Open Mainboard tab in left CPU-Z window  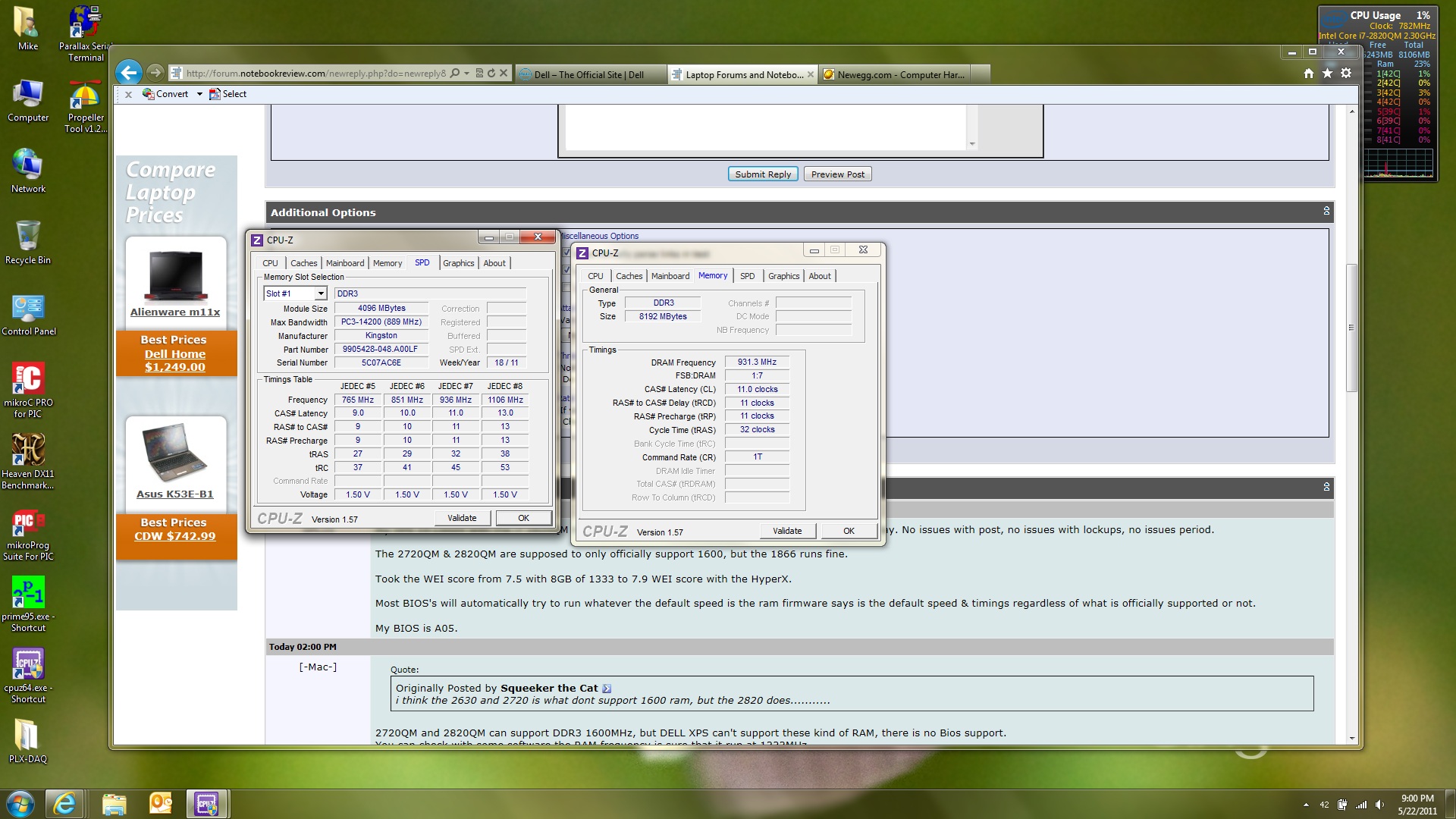click(345, 263)
